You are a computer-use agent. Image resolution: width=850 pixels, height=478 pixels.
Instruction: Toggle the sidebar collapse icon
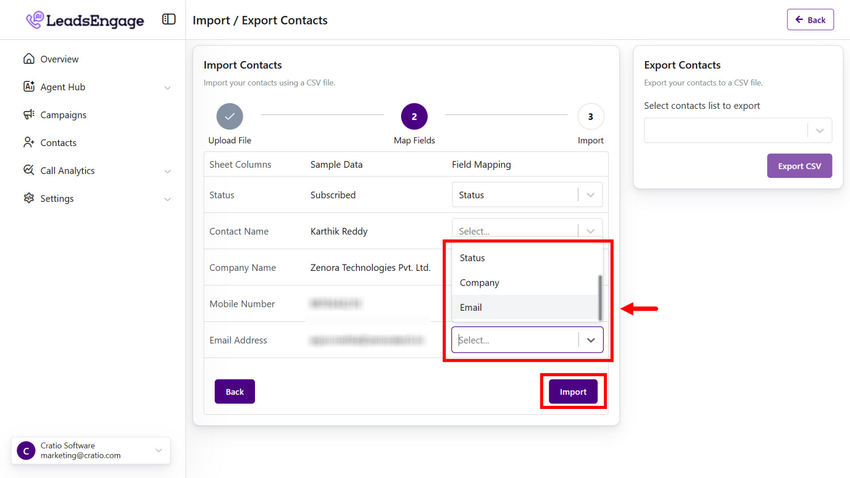coord(169,19)
